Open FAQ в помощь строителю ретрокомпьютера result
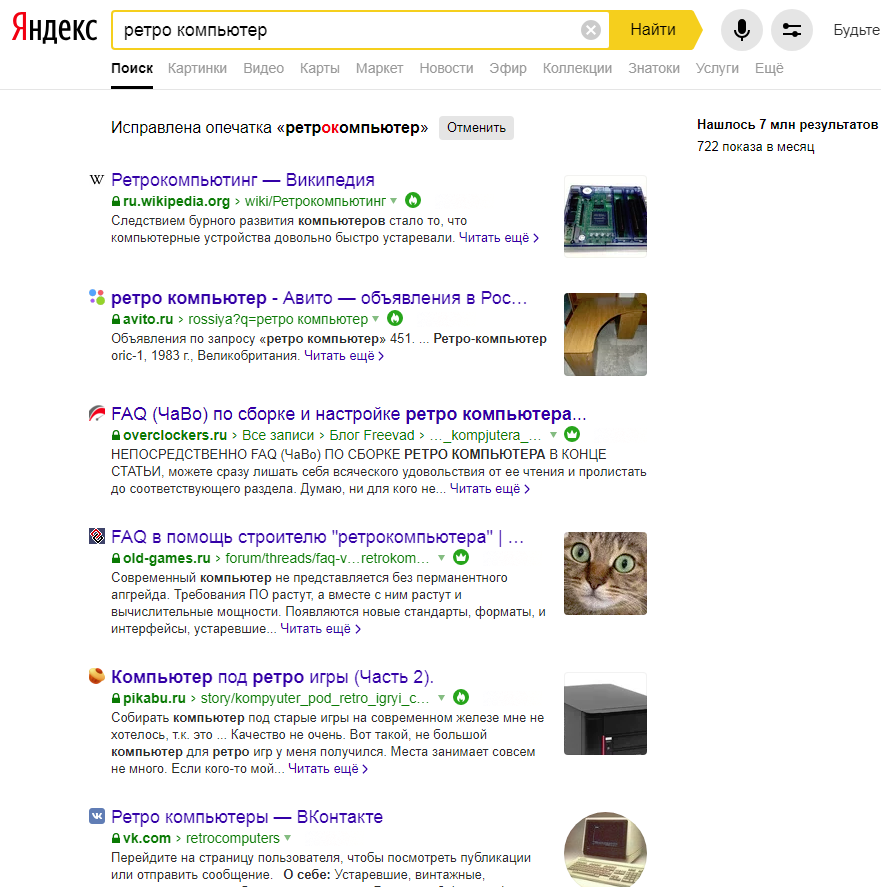This screenshot has width=881, height=887. [317, 537]
